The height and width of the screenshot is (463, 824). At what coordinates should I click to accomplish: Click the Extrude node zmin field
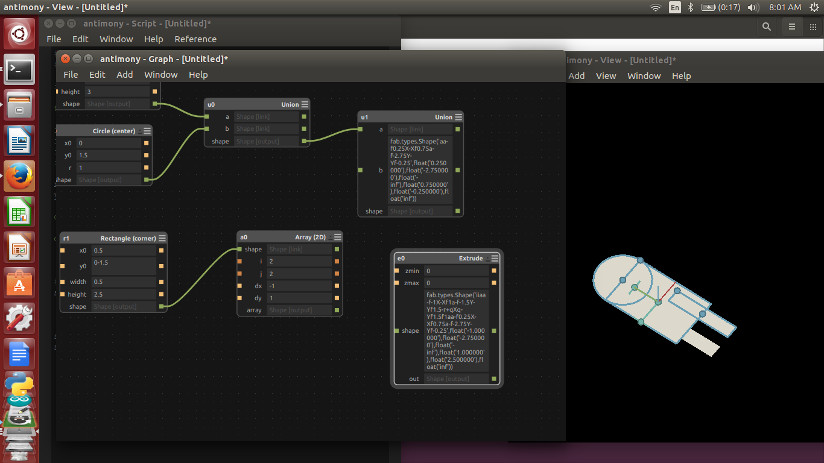pyautogui.click(x=456, y=271)
